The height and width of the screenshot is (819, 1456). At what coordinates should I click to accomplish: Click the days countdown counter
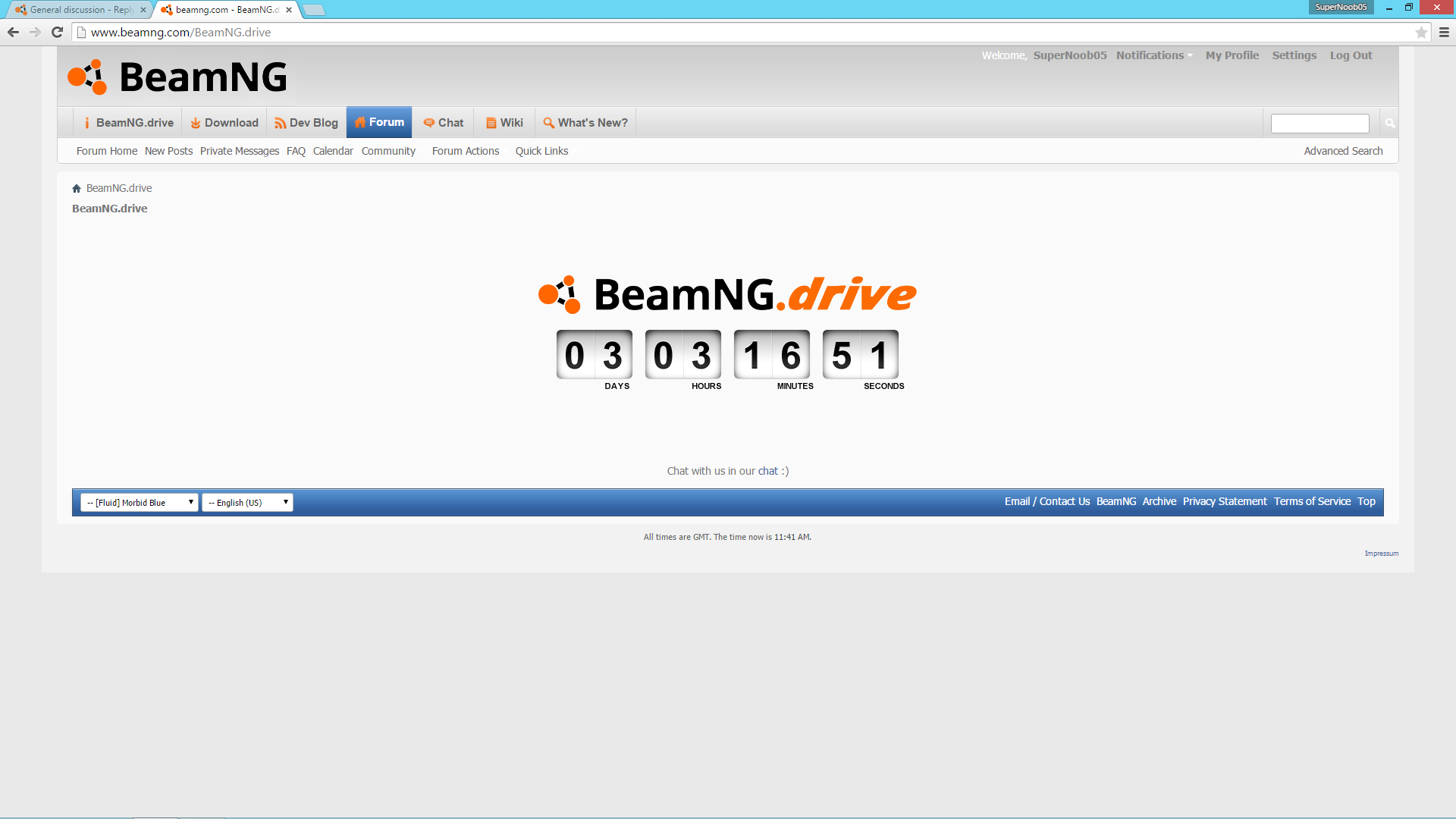pos(595,354)
